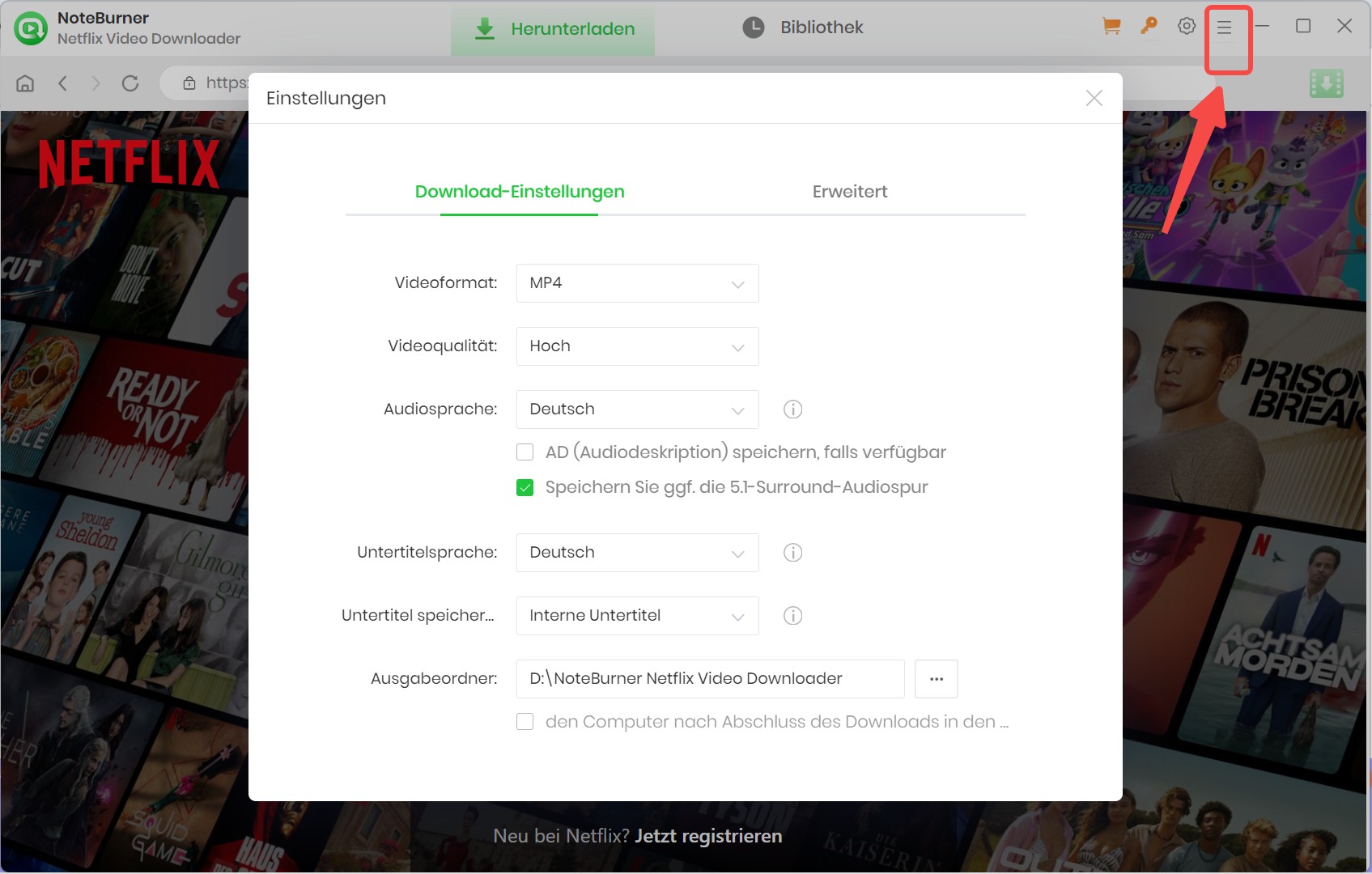
Task: Show info for Untertitelsprache
Action: click(793, 553)
